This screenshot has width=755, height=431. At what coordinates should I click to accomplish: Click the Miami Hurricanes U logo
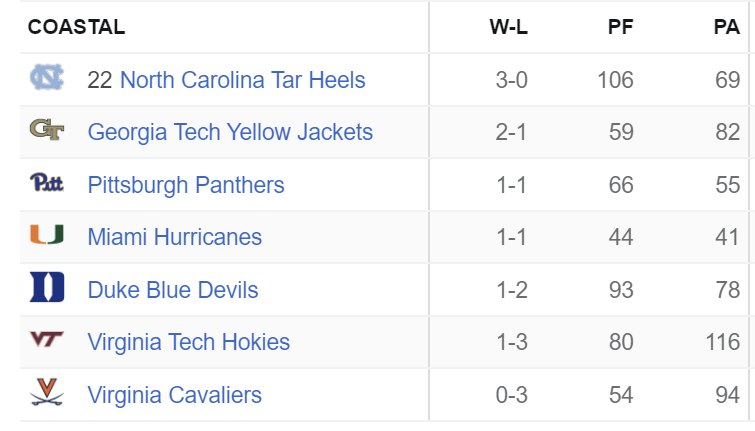pos(47,235)
